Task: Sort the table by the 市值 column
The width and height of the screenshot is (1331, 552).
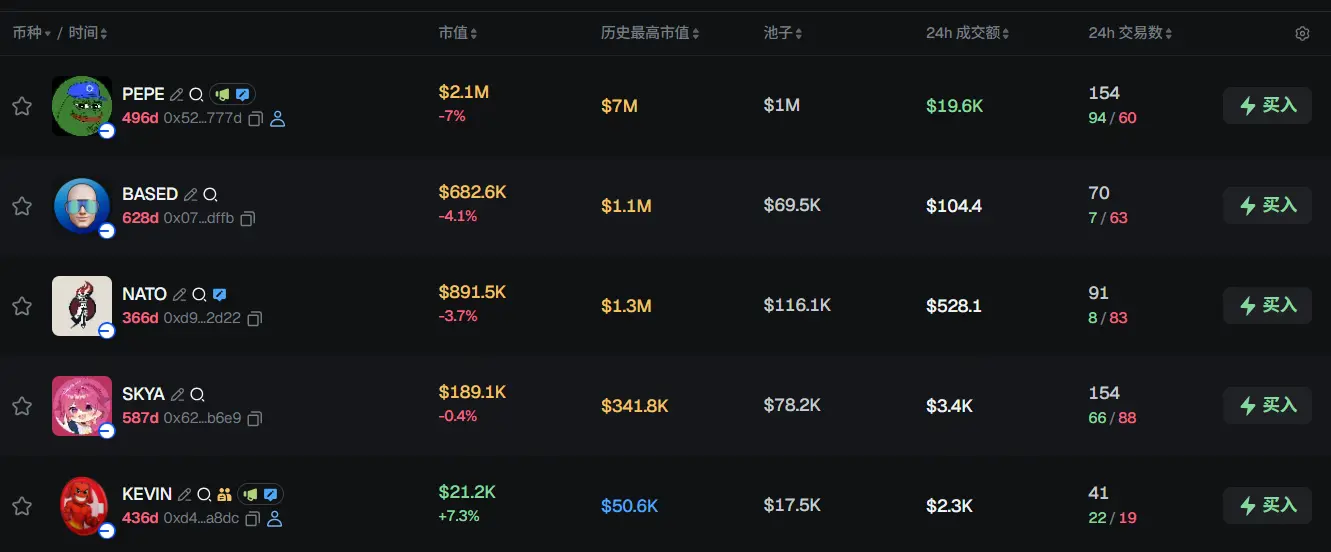Action: (457, 33)
